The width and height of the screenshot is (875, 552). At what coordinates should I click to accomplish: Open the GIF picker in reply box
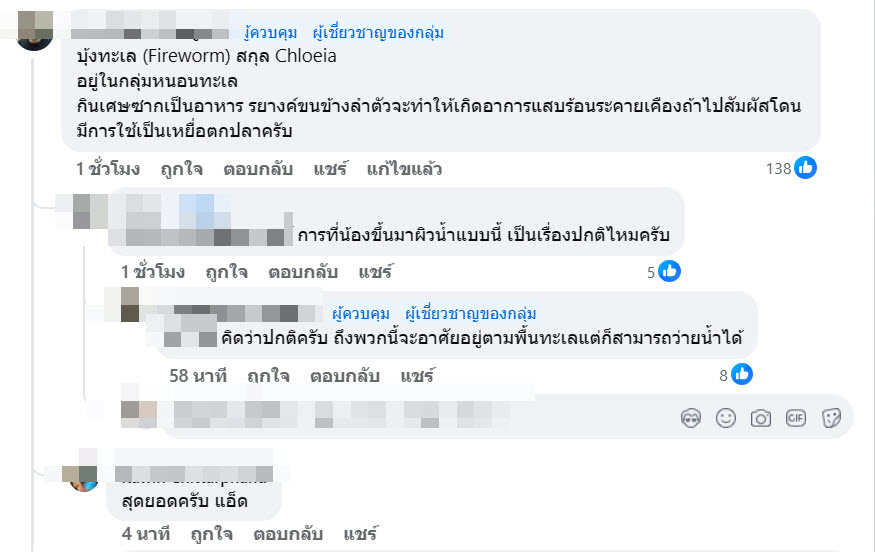click(796, 418)
